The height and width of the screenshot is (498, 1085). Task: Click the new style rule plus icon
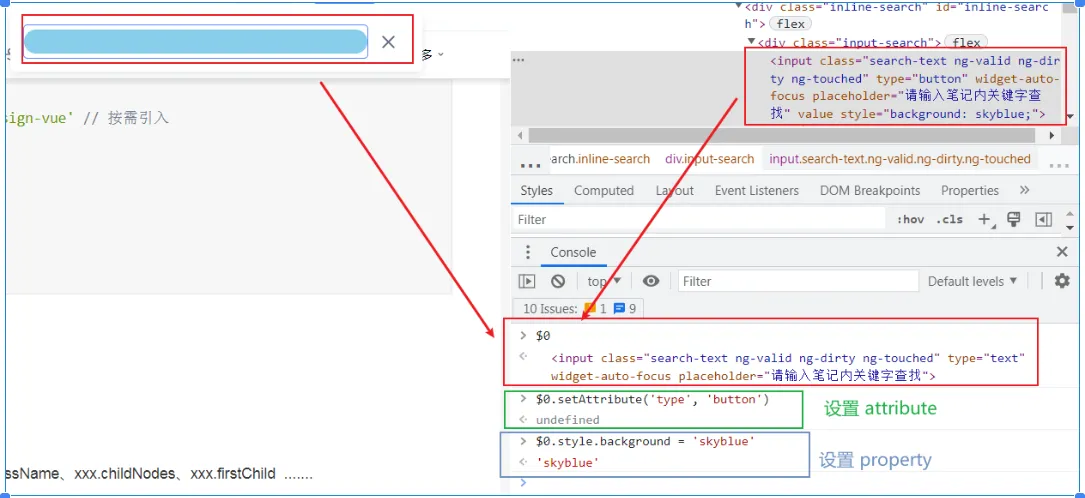[985, 219]
